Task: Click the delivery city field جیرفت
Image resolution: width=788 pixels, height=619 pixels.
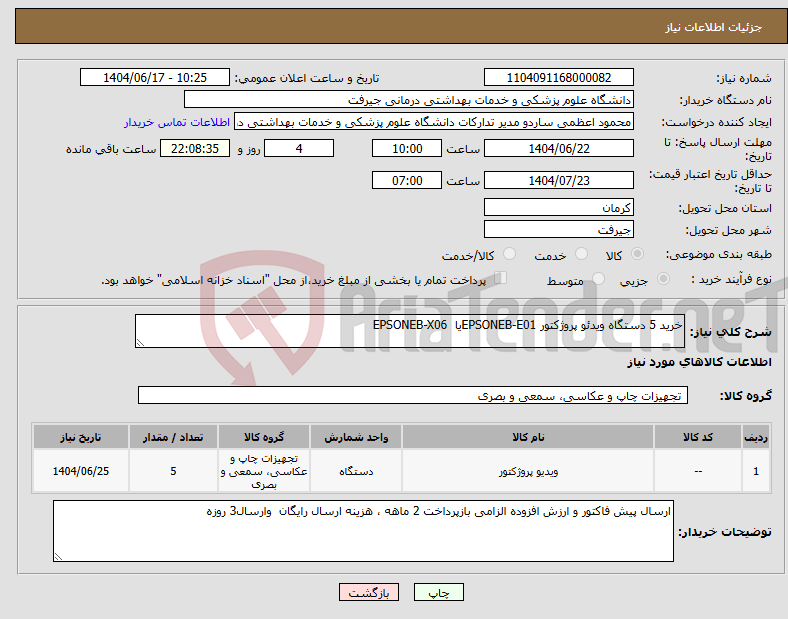Action: click(x=558, y=230)
